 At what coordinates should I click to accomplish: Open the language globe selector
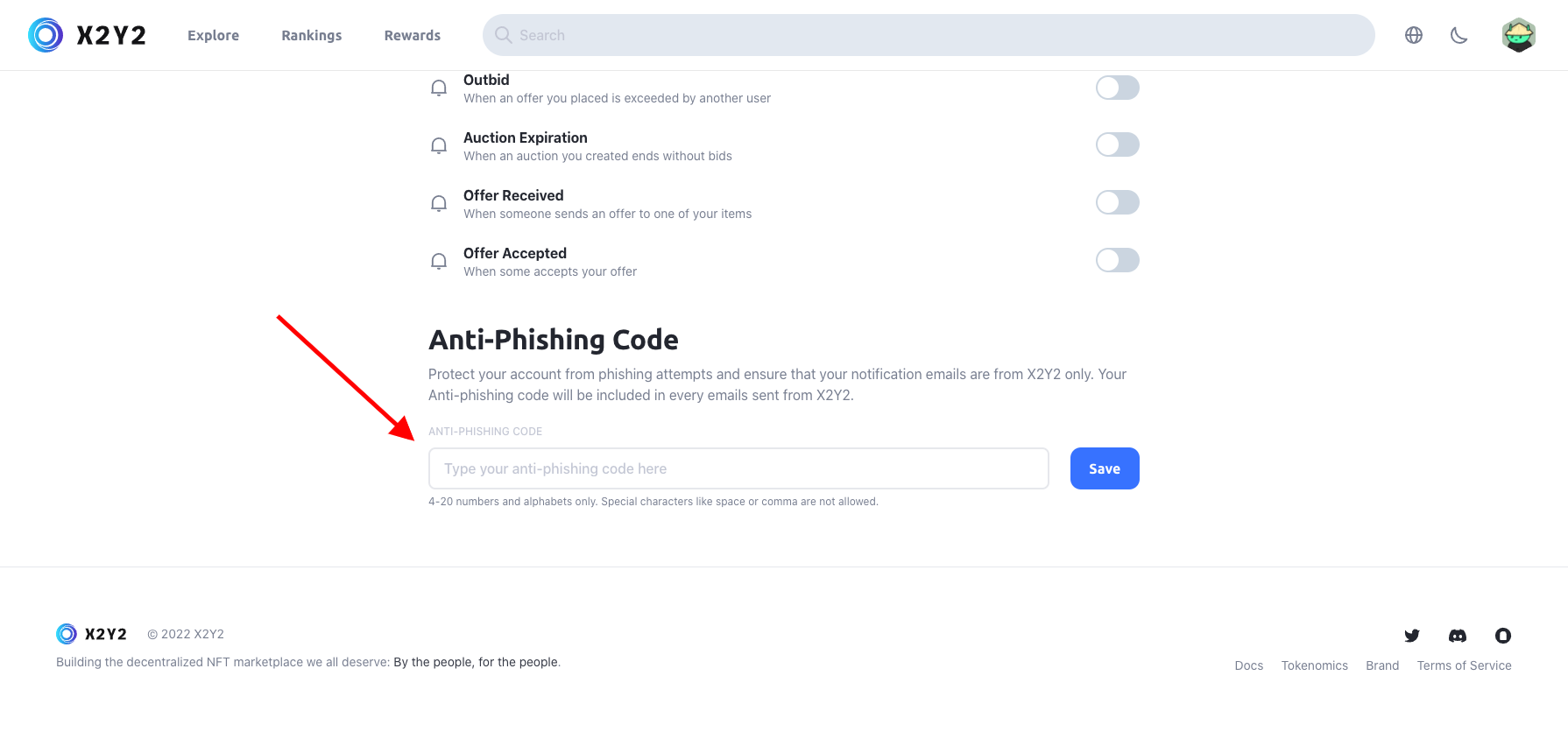click(1413, 35)
